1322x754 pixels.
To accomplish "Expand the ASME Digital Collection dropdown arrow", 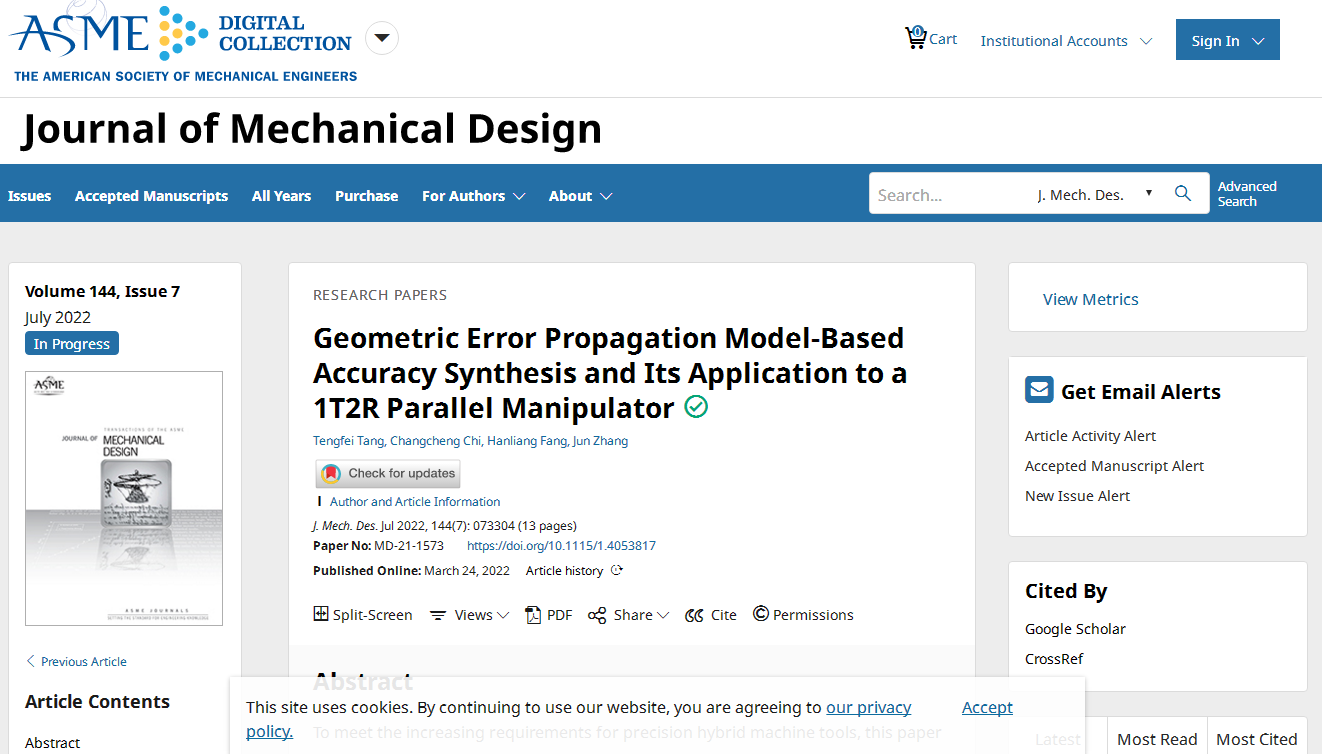I will [x=381, y=39].
